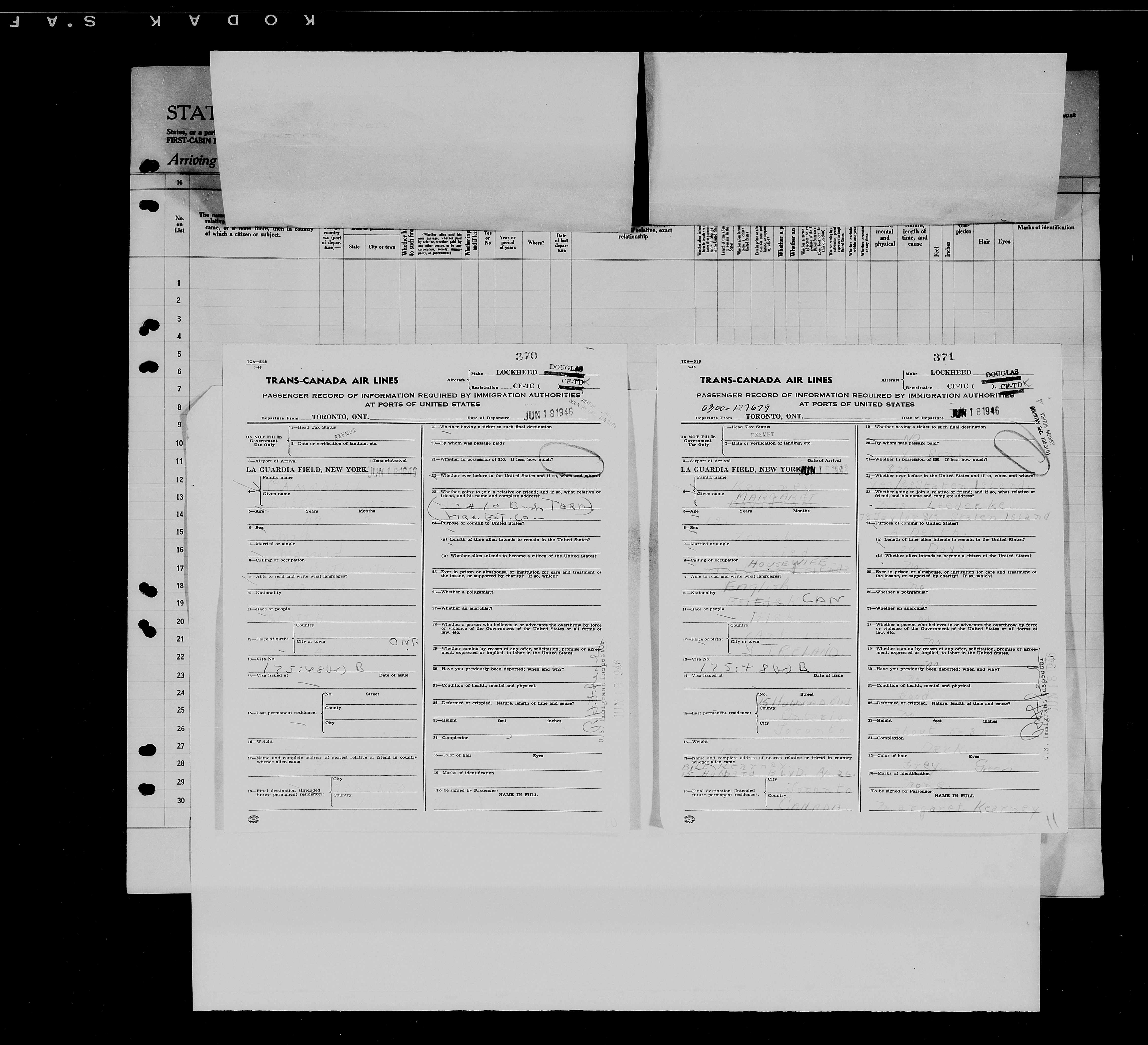Click ledger row number "1"
The height and width of the screenshot is (1045, 1148).
[x=179, y=283]
